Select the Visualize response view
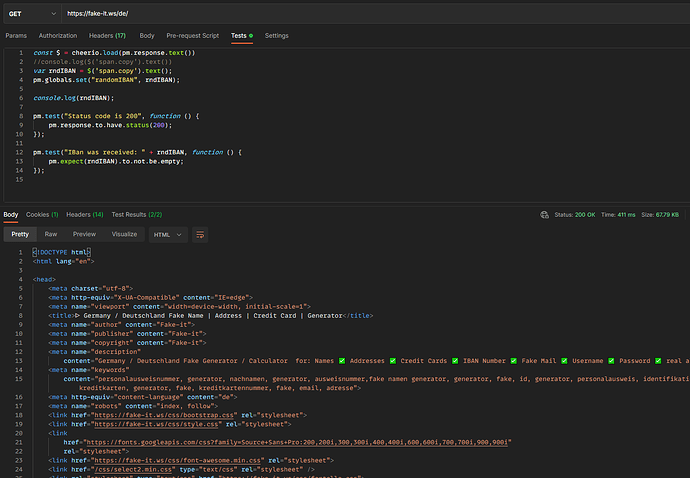690x478 pixels. pyautogui.click(x=124, y=234)
